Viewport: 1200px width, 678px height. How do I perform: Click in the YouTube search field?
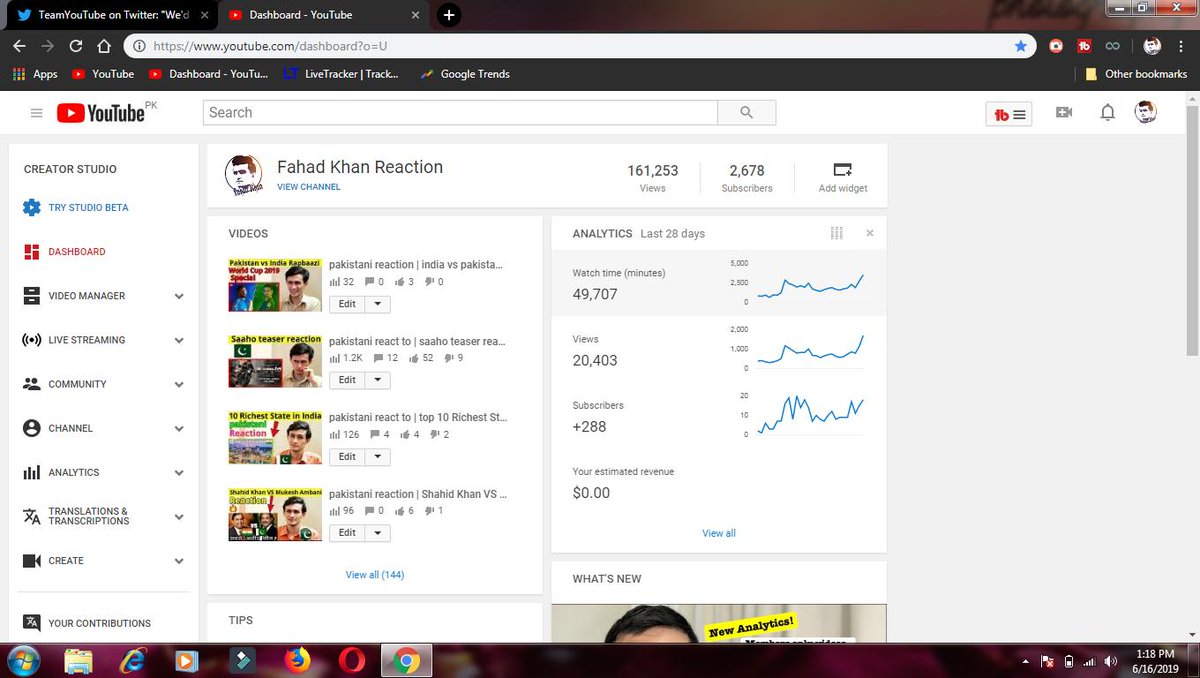coord(460,113)
